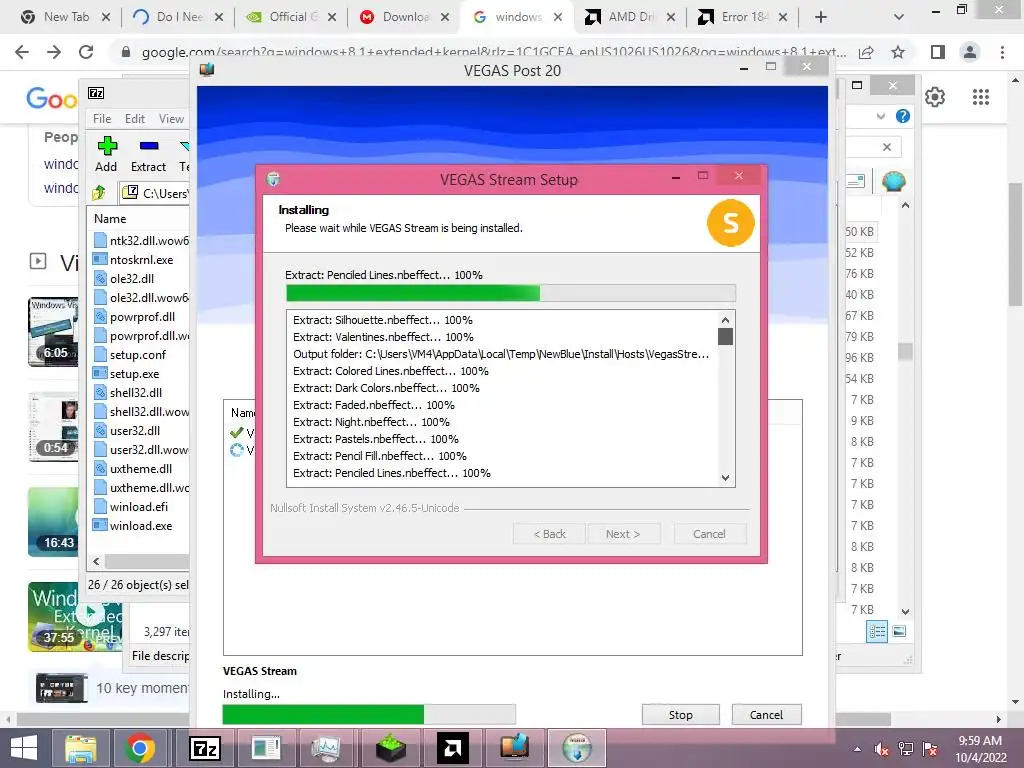Open Chrome from the taskbar
Screen dimensions: 1024x768
[140, 748]
